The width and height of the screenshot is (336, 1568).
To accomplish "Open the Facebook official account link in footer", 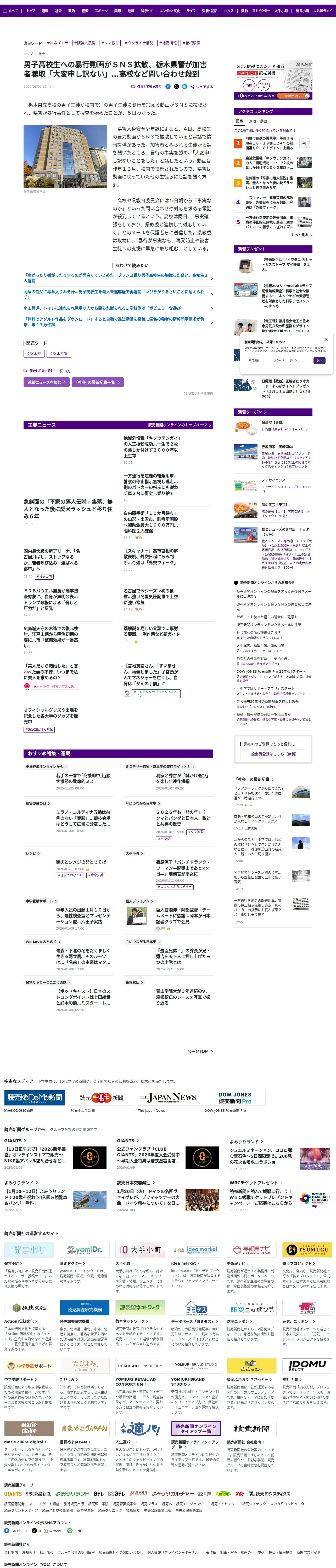I will pos(16,1531).
